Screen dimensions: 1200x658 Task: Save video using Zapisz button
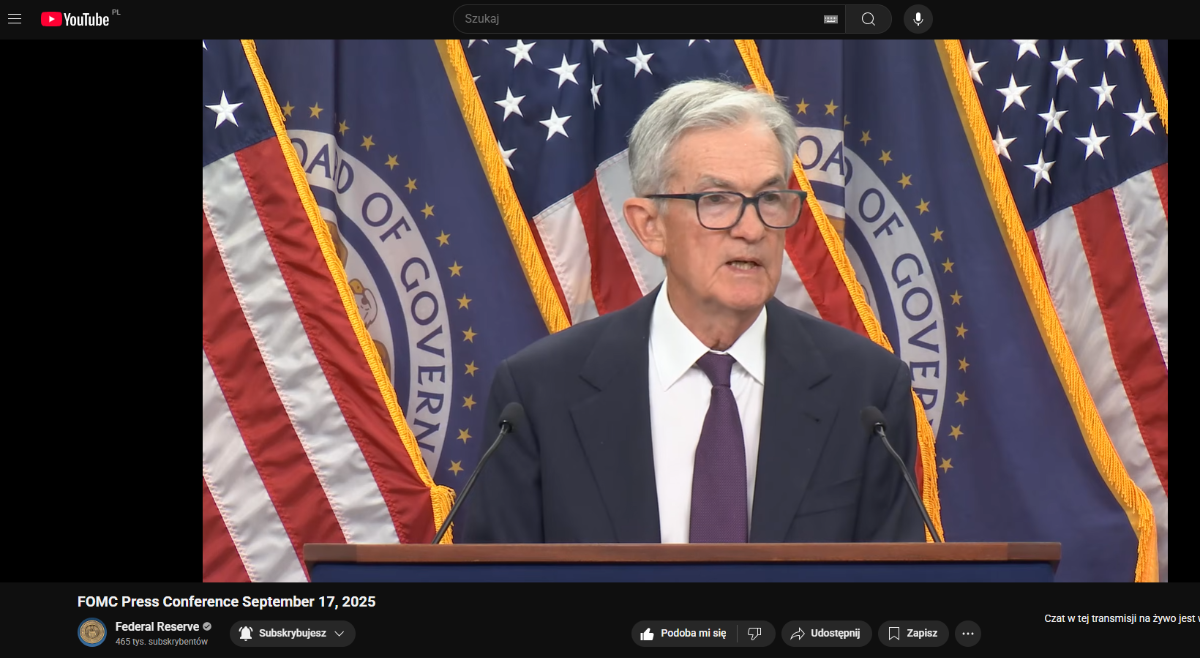tap(912, 633)
